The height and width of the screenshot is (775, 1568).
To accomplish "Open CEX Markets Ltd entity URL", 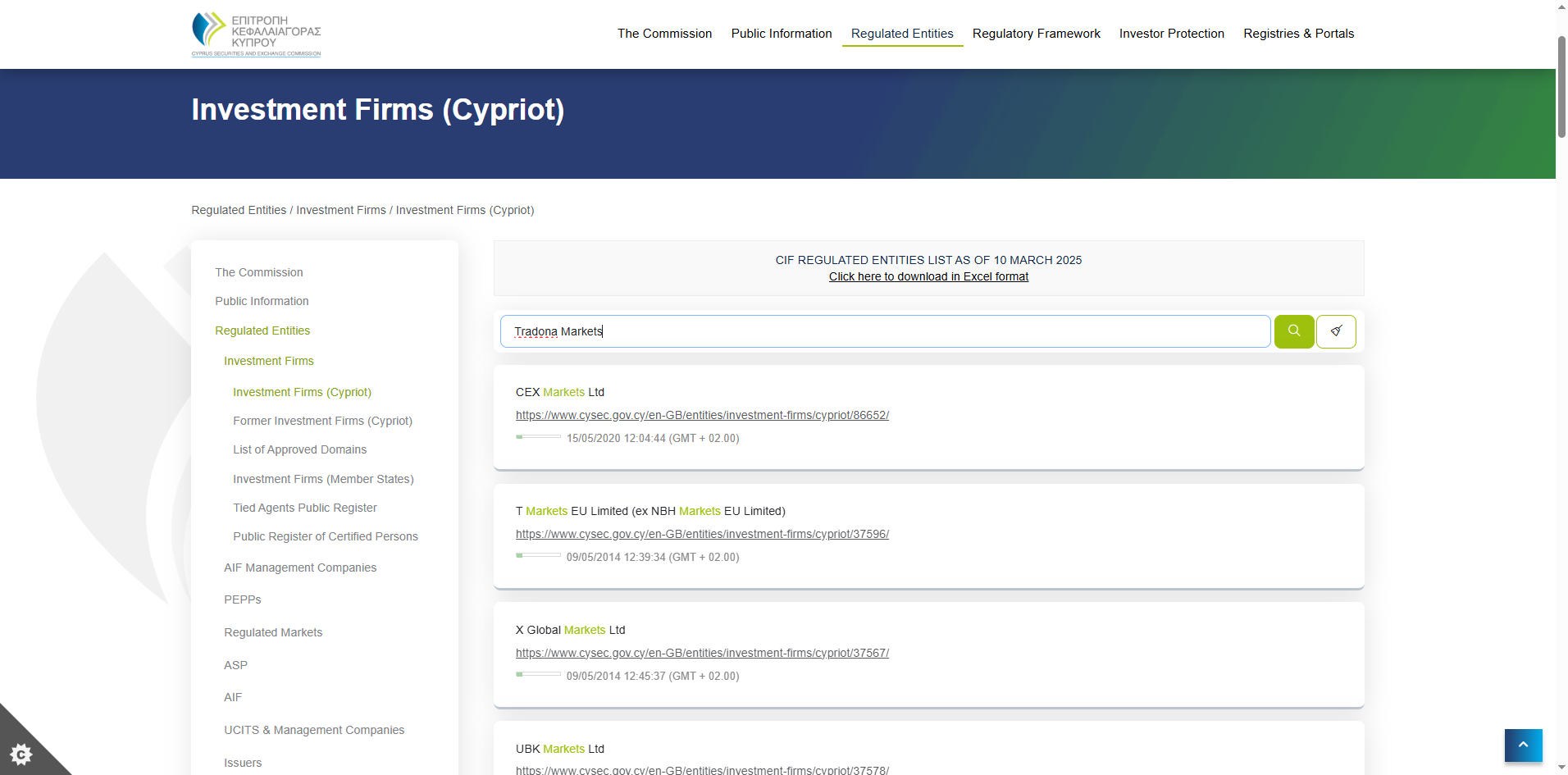I will (x=702, y=415).
